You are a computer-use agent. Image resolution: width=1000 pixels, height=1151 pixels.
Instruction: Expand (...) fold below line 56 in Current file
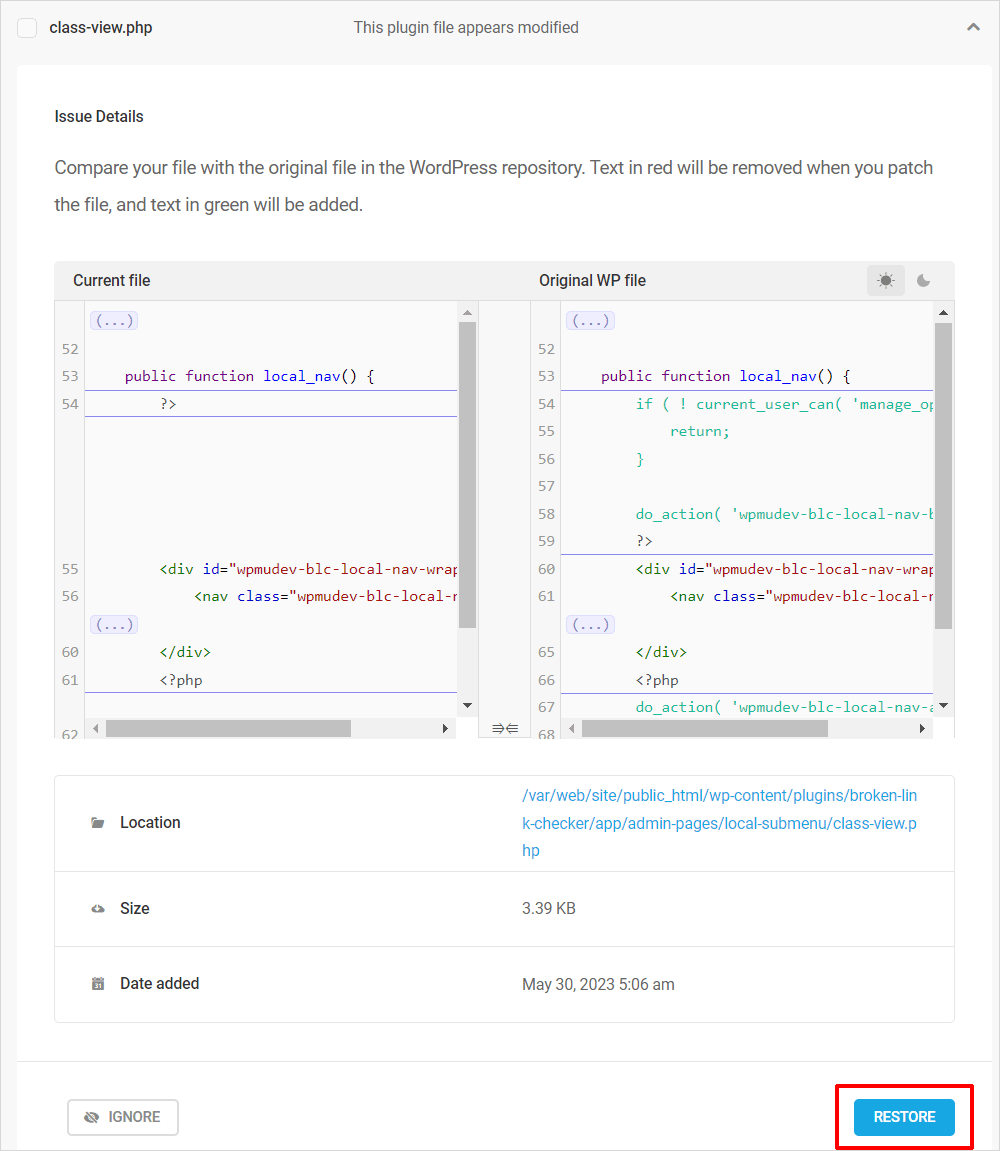pos(114,624)
